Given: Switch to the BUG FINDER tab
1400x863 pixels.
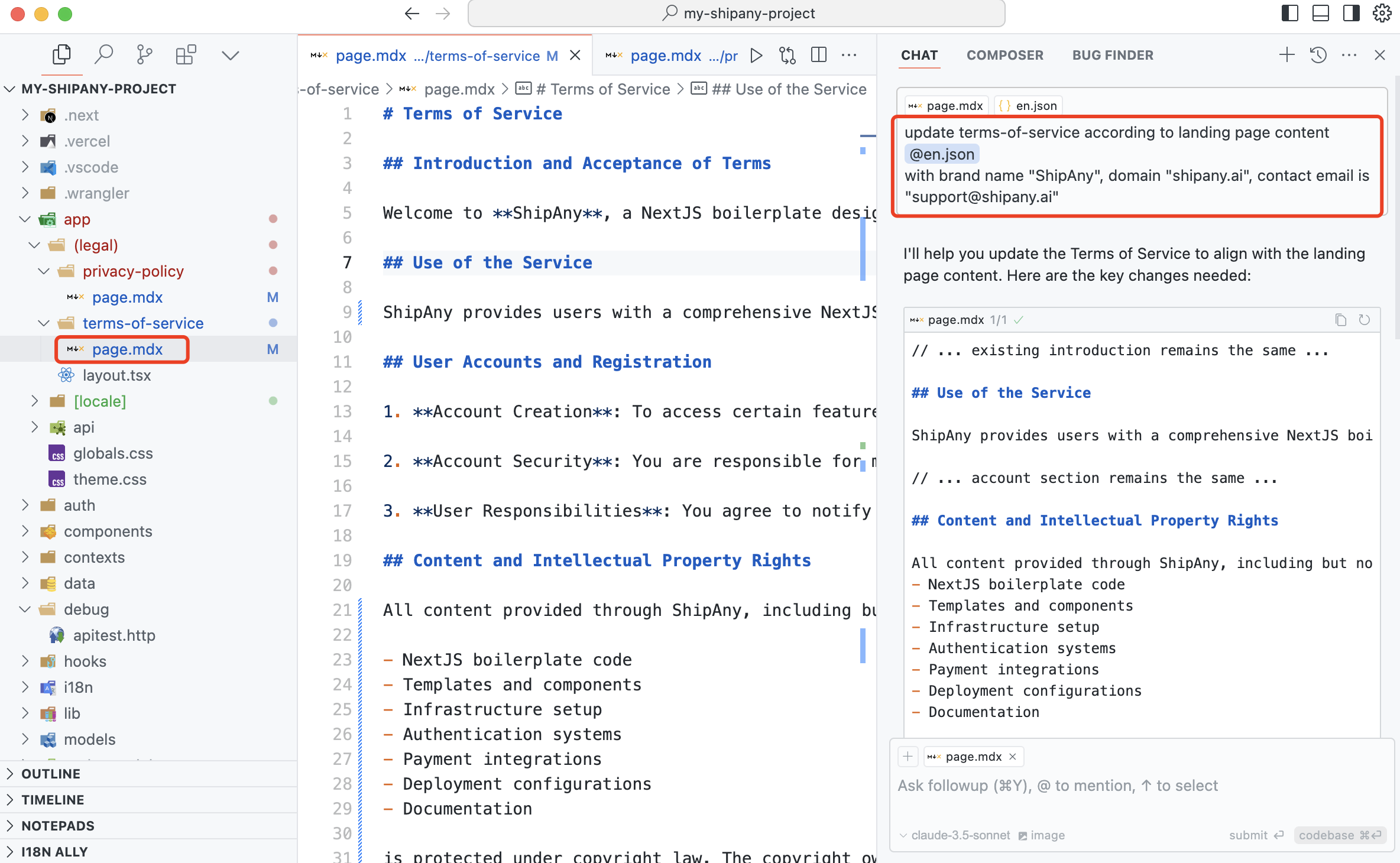Looking at the screenshot, I should [1113, 55].
